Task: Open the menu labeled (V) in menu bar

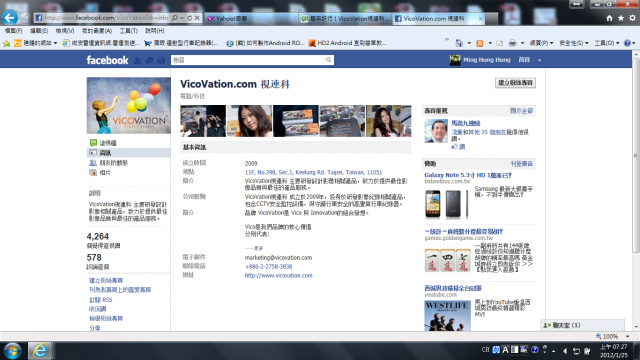Action: 64,31
